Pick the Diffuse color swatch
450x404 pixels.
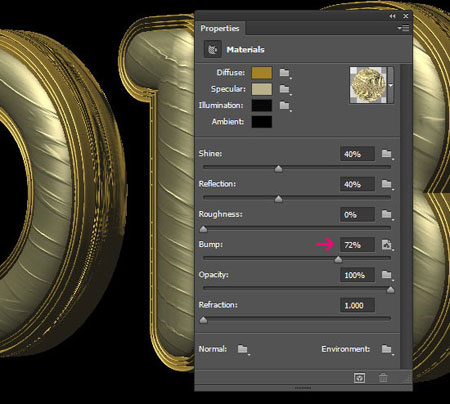point(262,73)
